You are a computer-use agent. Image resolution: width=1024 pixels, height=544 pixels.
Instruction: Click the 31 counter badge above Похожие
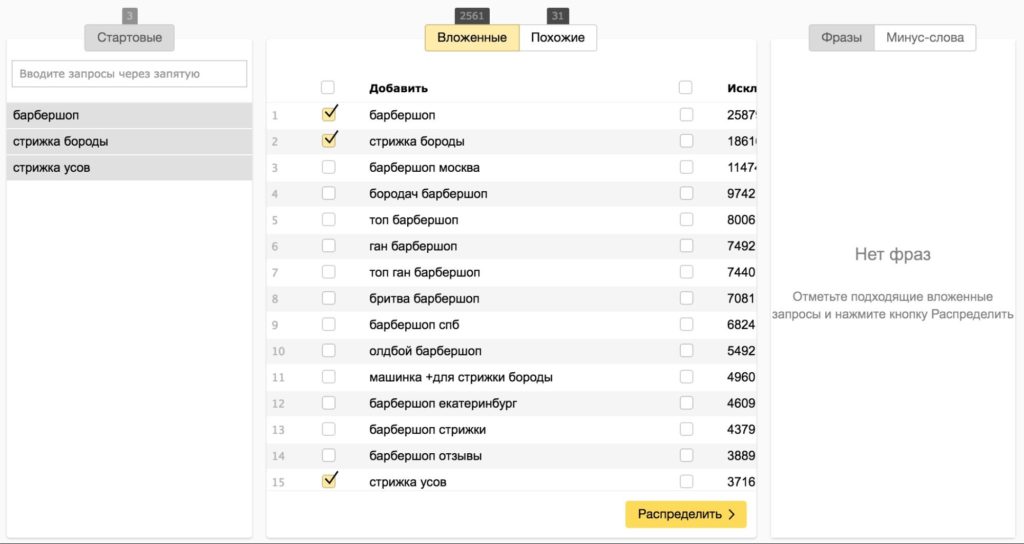pyautogui.click(x=558, y=15)
